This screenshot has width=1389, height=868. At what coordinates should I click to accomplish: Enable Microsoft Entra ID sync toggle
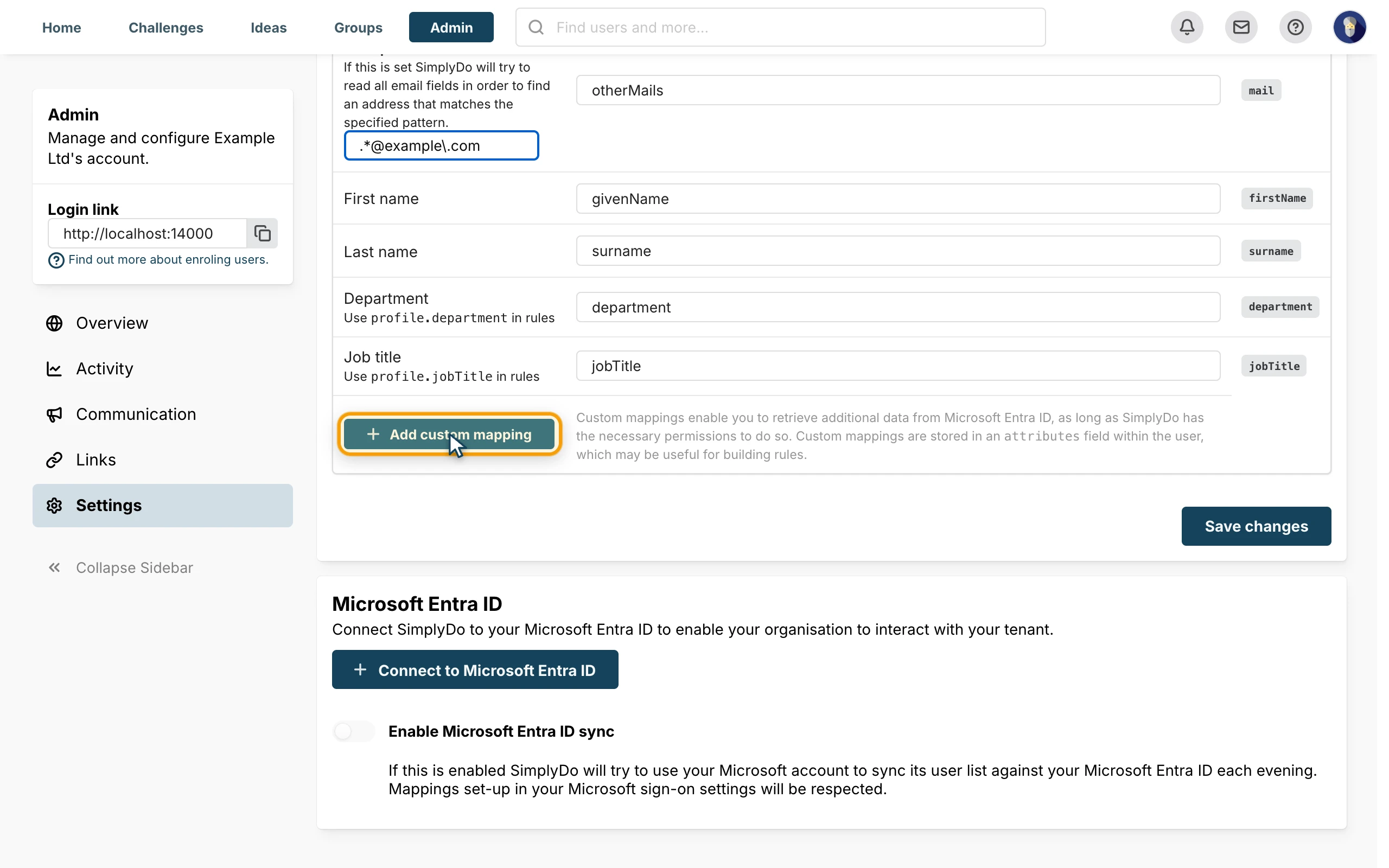click(353, 731)
